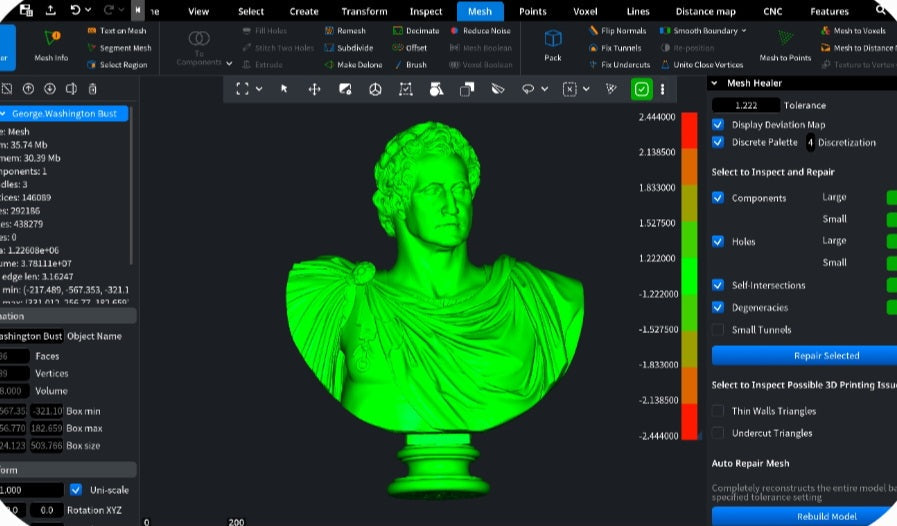Click the Rebuild Model button
Screen dimensions: 897x526
[x=804, y=516]
